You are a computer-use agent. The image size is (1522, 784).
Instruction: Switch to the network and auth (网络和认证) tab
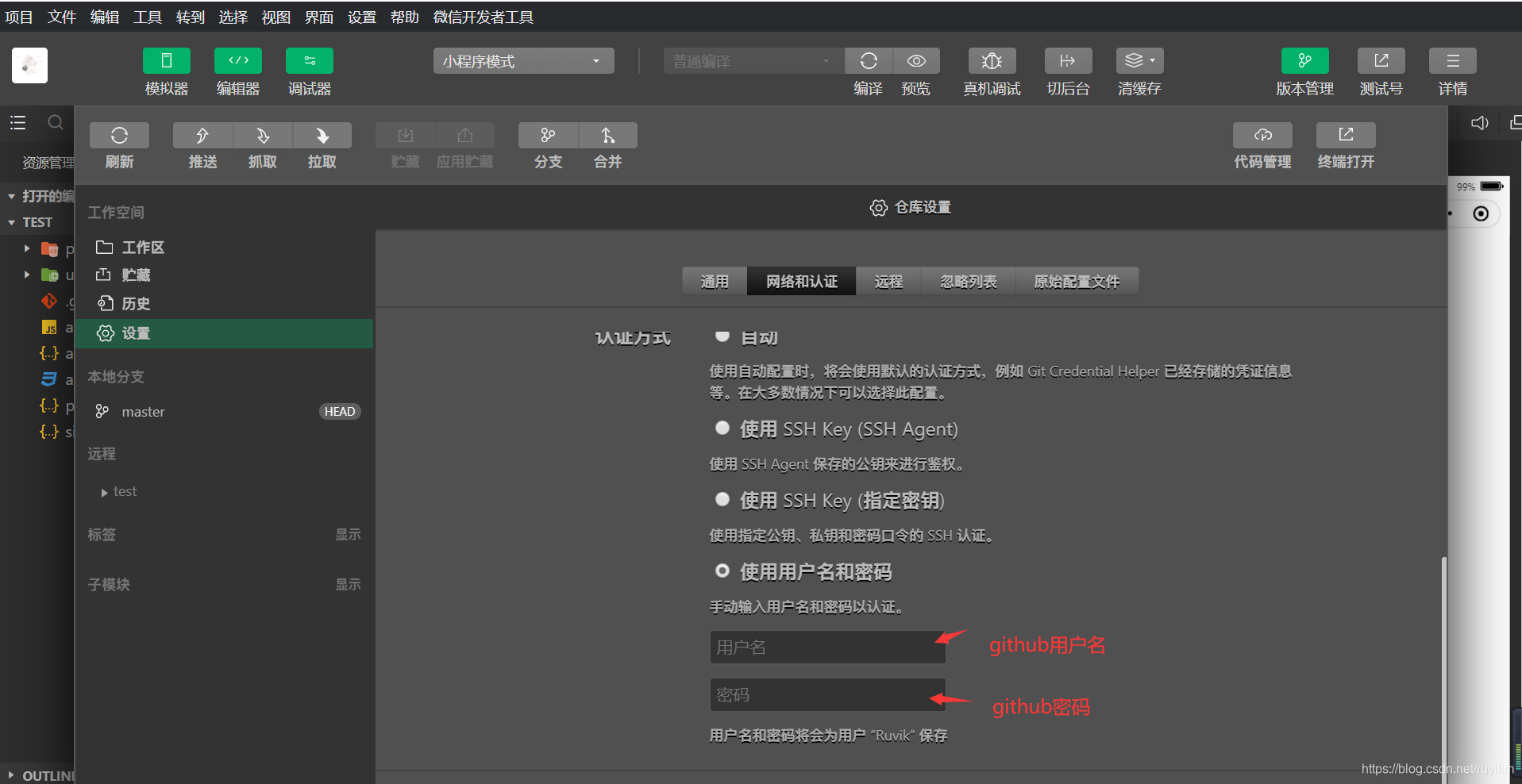coord(801,281)
